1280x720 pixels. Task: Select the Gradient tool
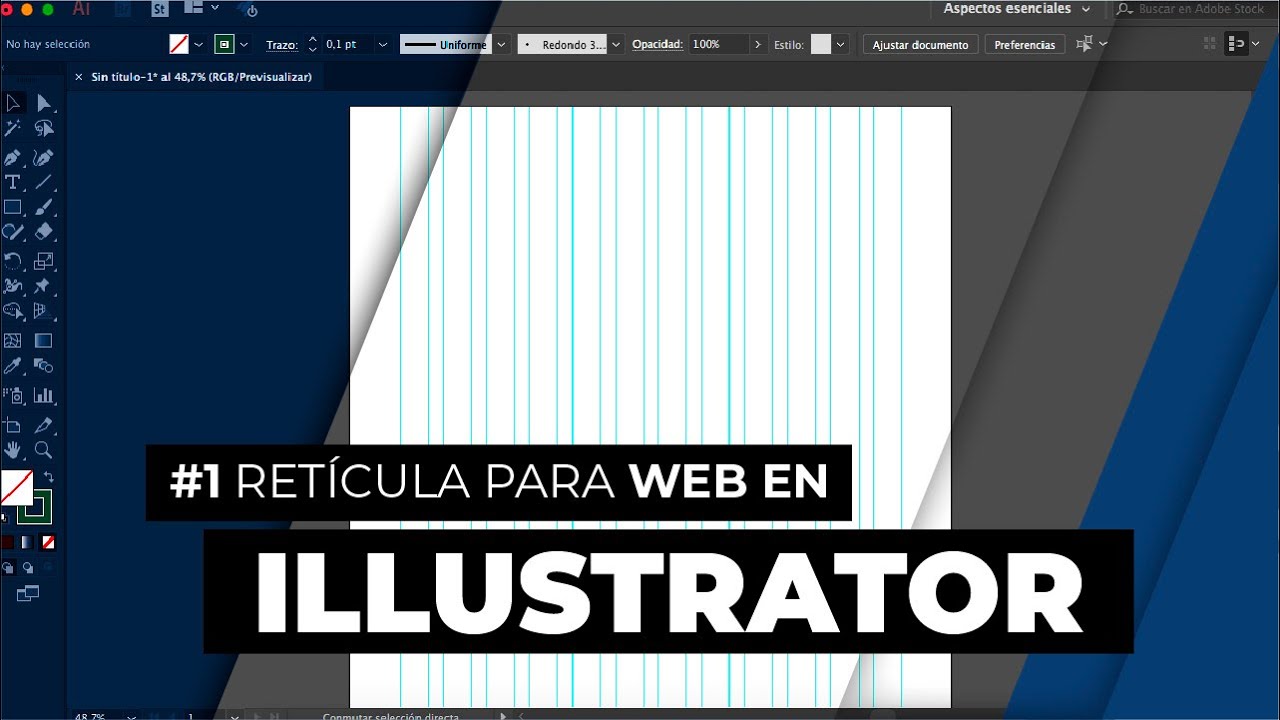[x=44, y=341]
